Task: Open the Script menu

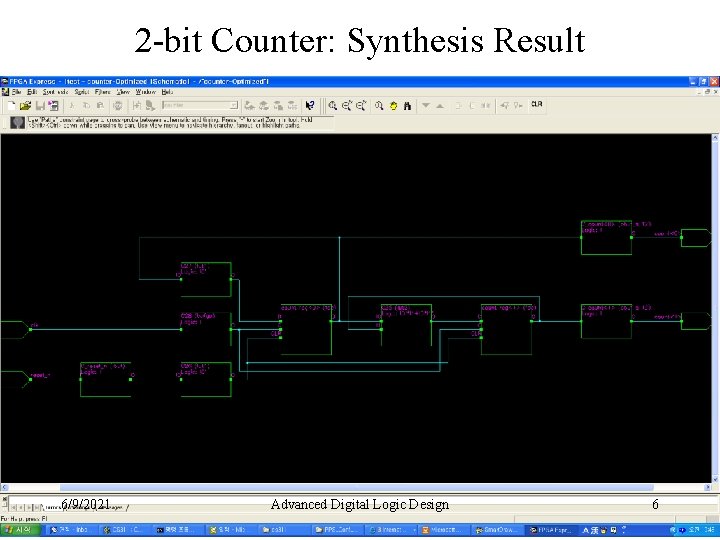Action: pos(82,92)
